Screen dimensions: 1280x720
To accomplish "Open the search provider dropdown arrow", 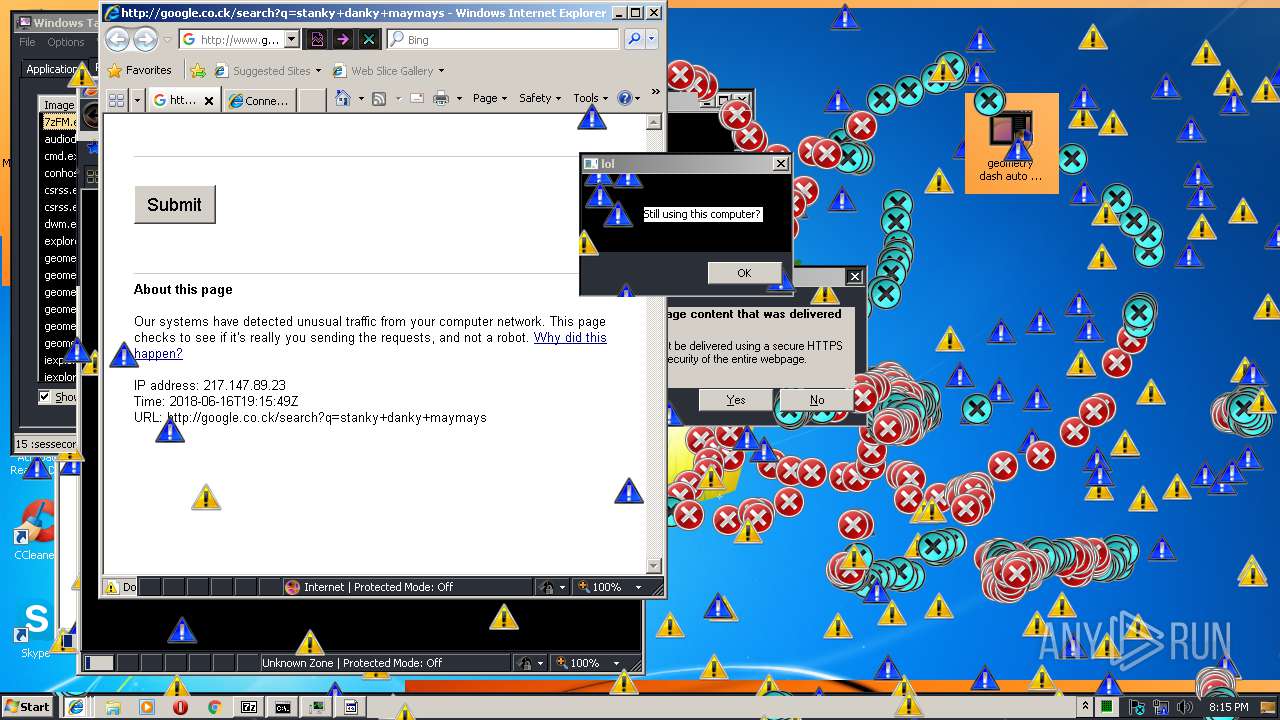I will [652, 39].
